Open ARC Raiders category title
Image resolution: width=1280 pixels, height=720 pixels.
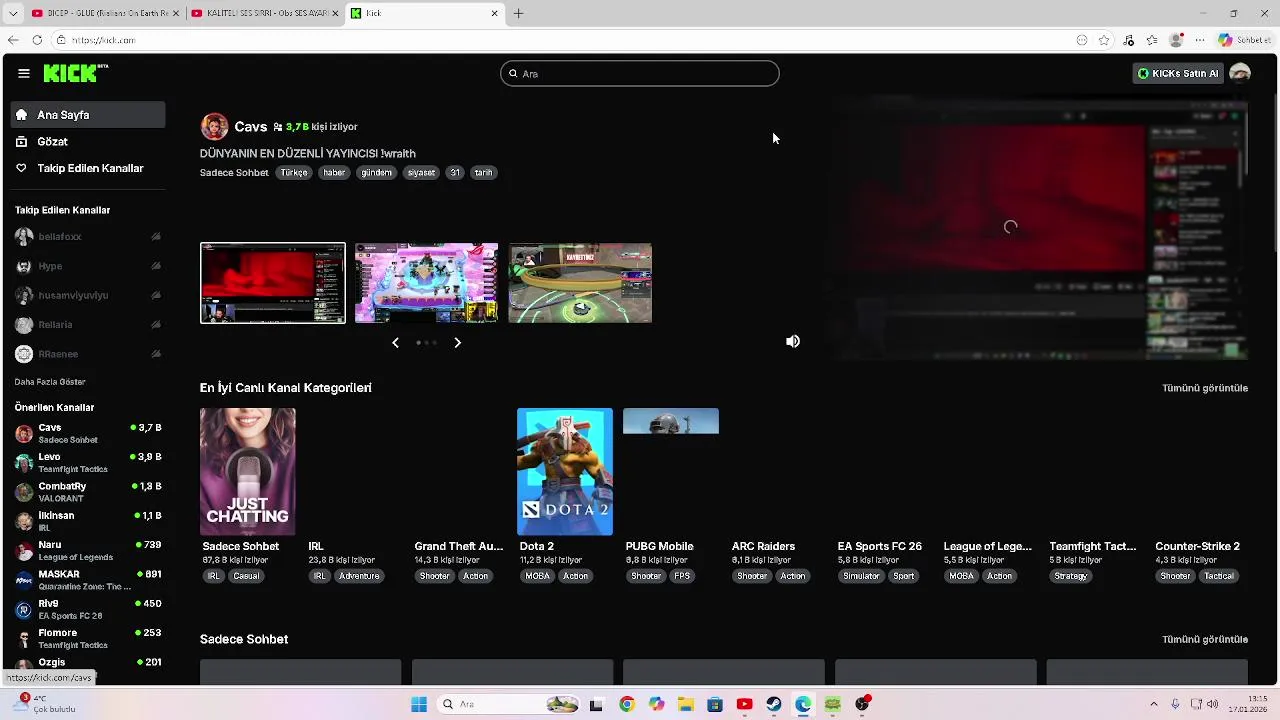point(763,546)
